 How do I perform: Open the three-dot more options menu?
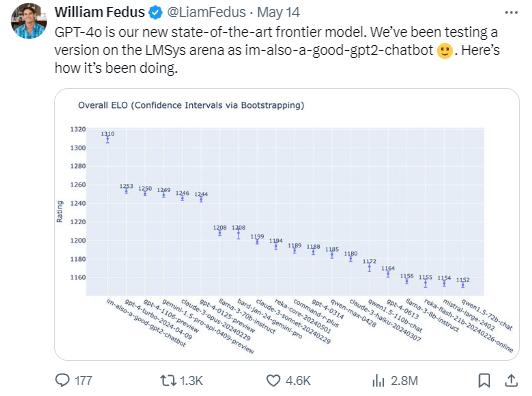pyautogui.click(x=511, y=13)
